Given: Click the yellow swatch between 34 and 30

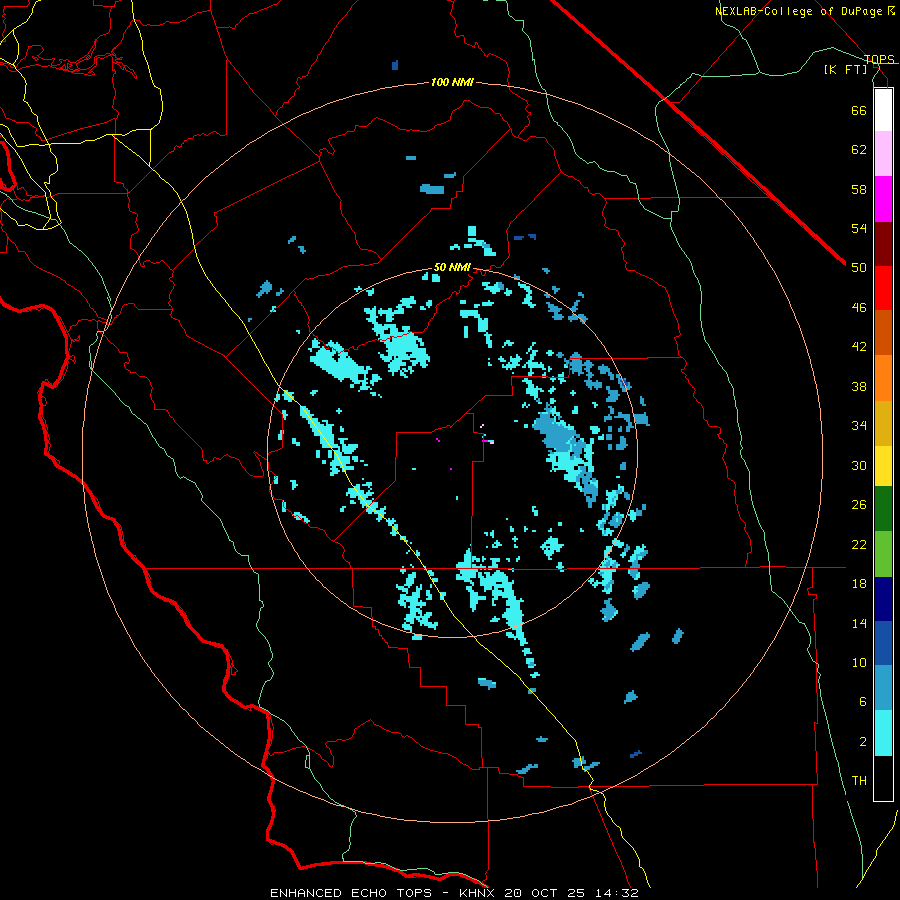Looking at the screenshot, I should [x=883, y=466].
